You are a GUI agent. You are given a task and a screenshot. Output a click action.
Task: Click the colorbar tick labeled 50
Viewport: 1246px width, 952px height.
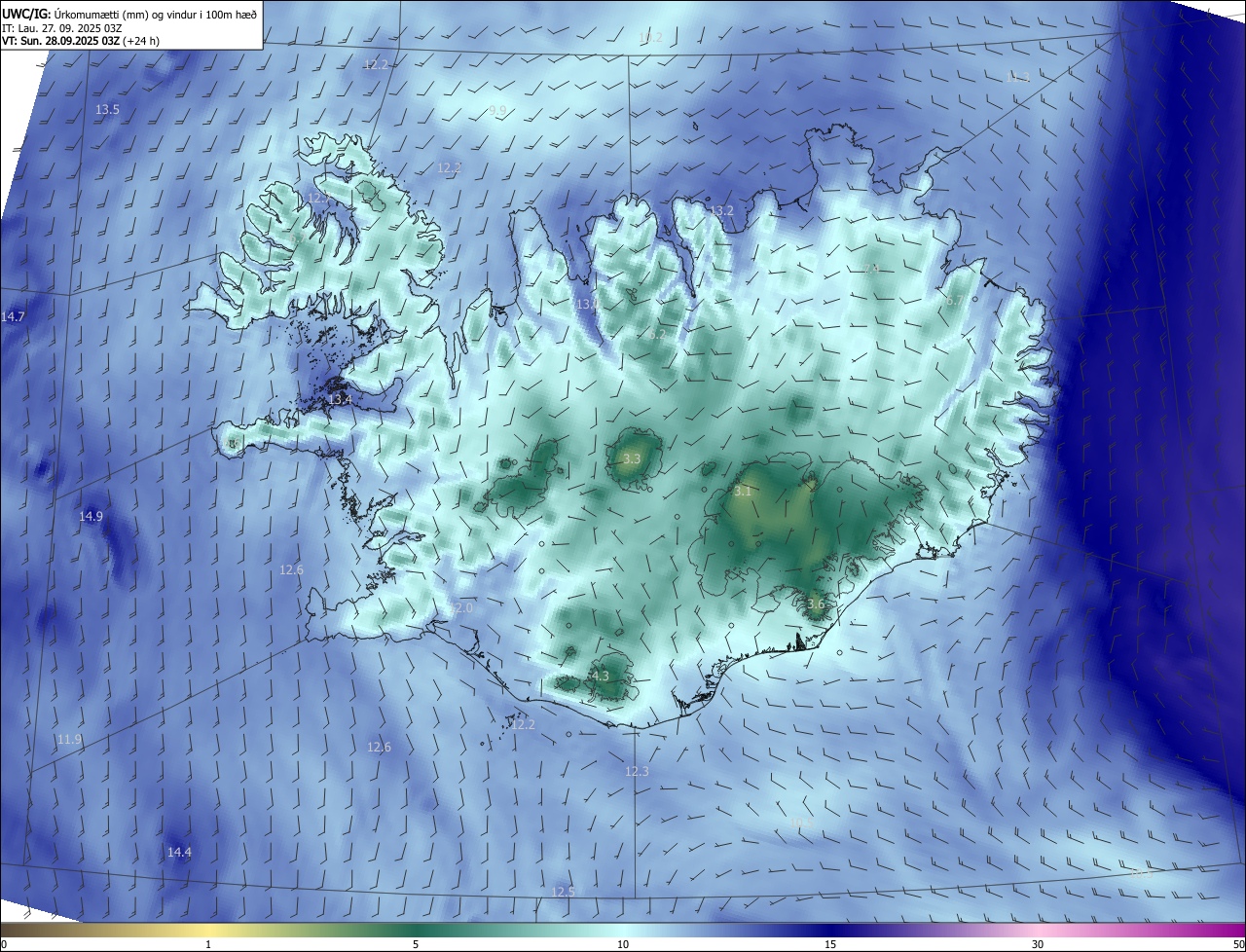pos(1238,944)
